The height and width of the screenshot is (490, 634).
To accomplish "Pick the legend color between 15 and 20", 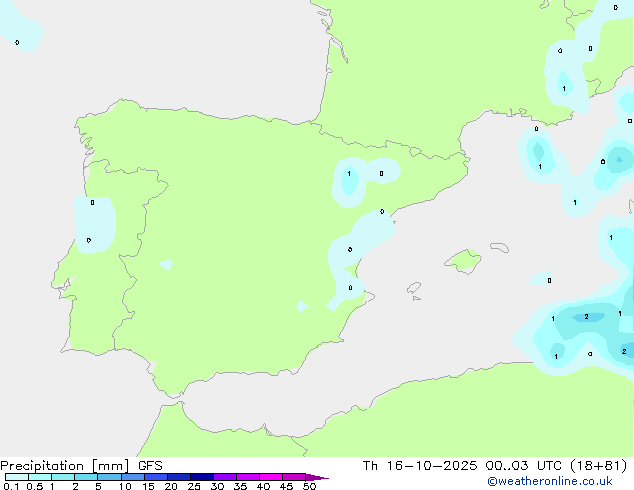I will click(x=156, y=477).
